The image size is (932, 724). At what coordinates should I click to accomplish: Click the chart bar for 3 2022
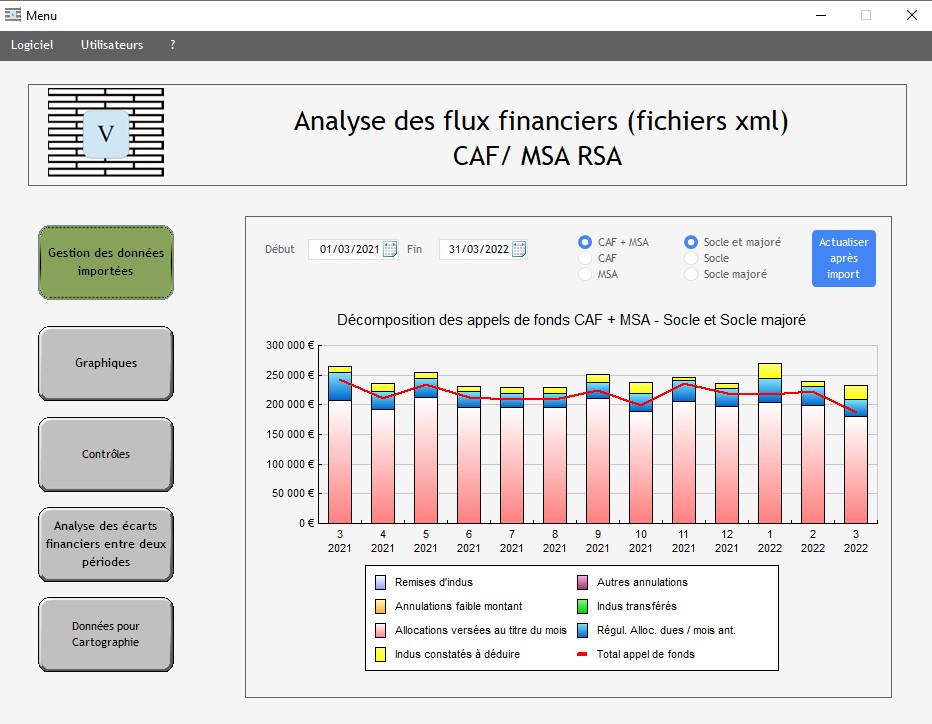[x=856, y=454]
